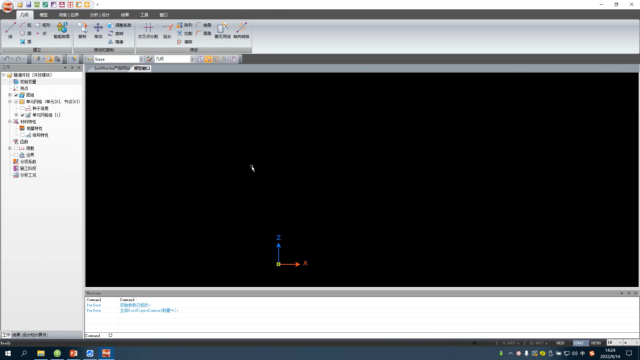640x360 pixels.
Task: Click the Intersection split (交叉点分割) tool
Action: [x=148, y=30]
